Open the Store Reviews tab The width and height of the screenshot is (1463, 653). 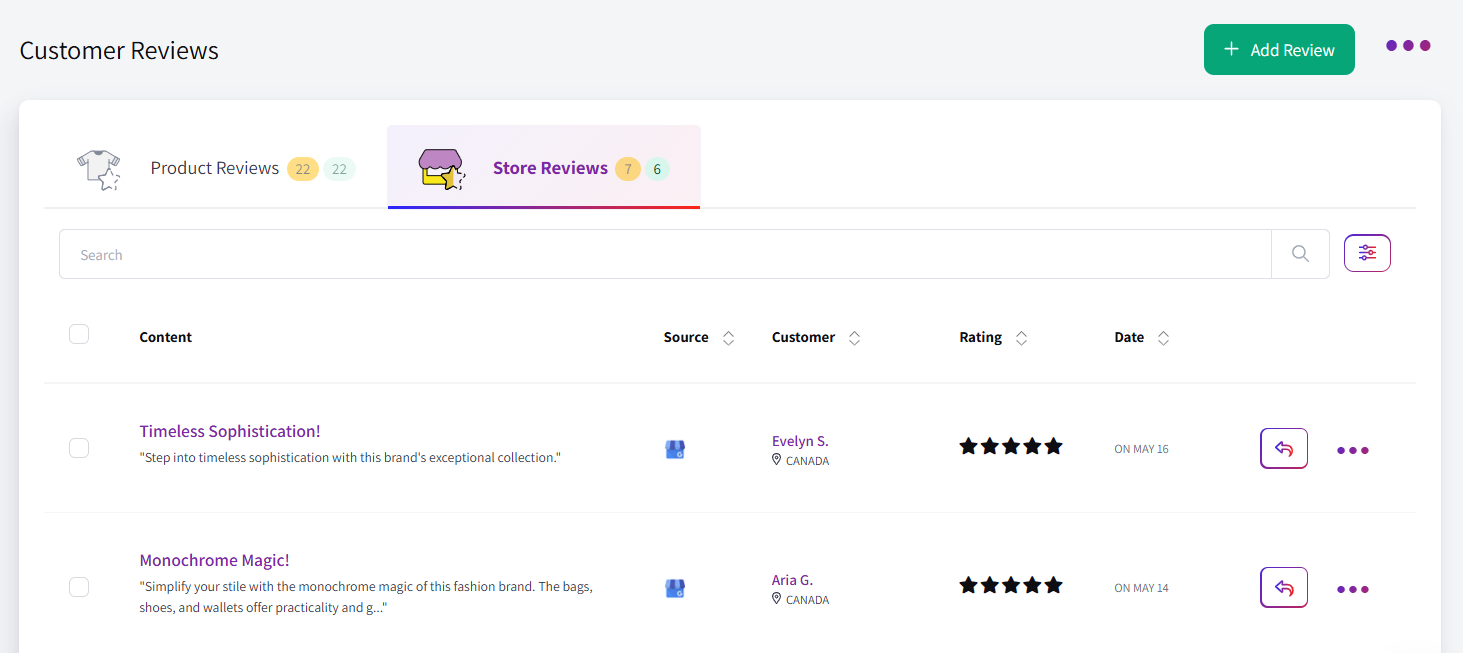pos(550,167)
